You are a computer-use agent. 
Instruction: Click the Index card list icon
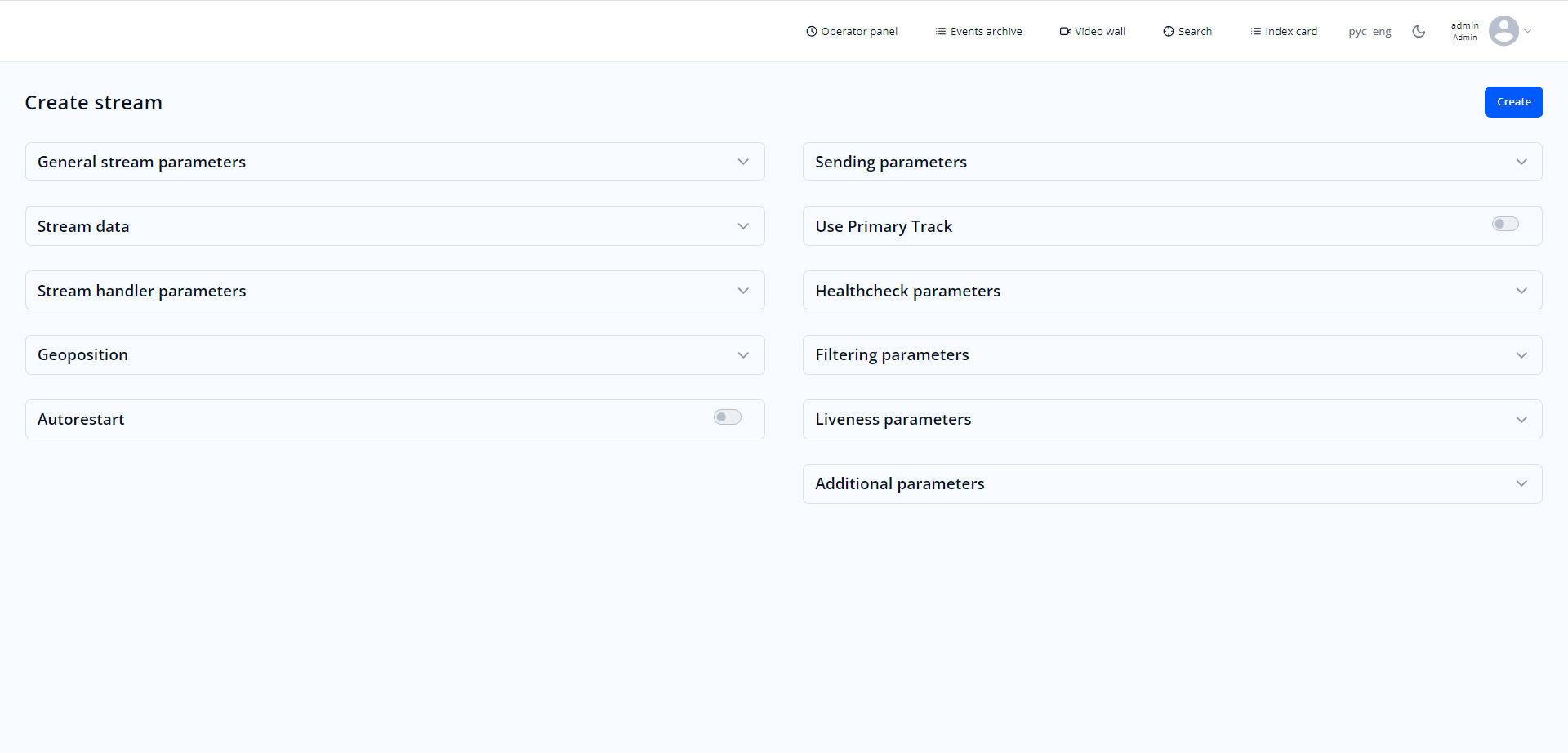(1255, 32)
